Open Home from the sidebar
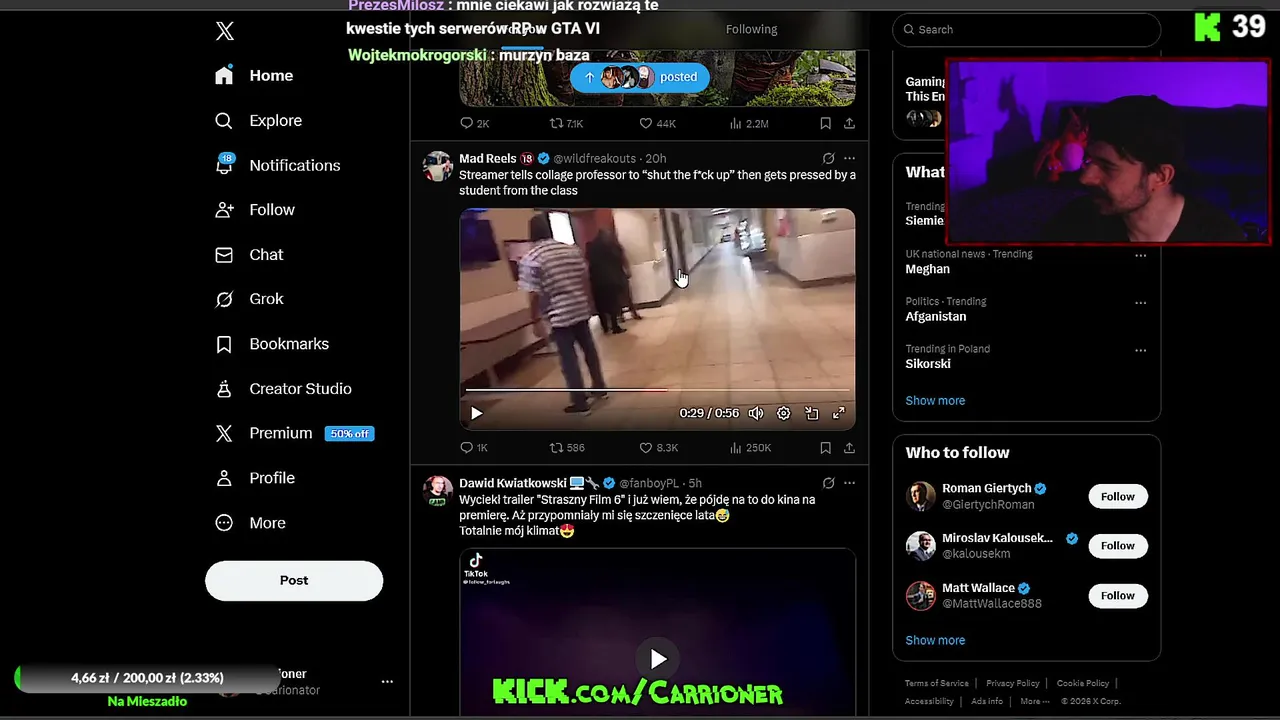1280x720 pixels. (x=255, y=76)
